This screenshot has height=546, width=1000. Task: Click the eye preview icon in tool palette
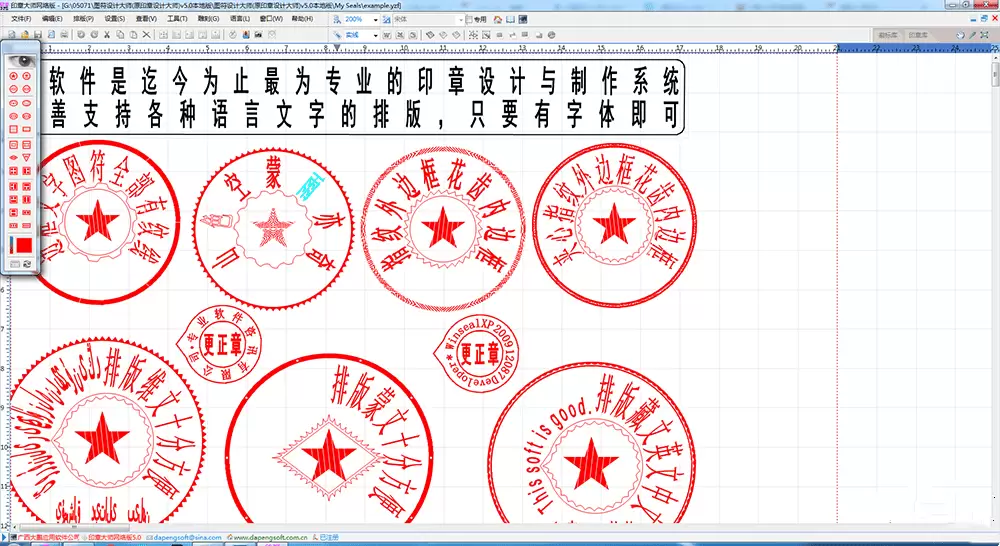23,61
